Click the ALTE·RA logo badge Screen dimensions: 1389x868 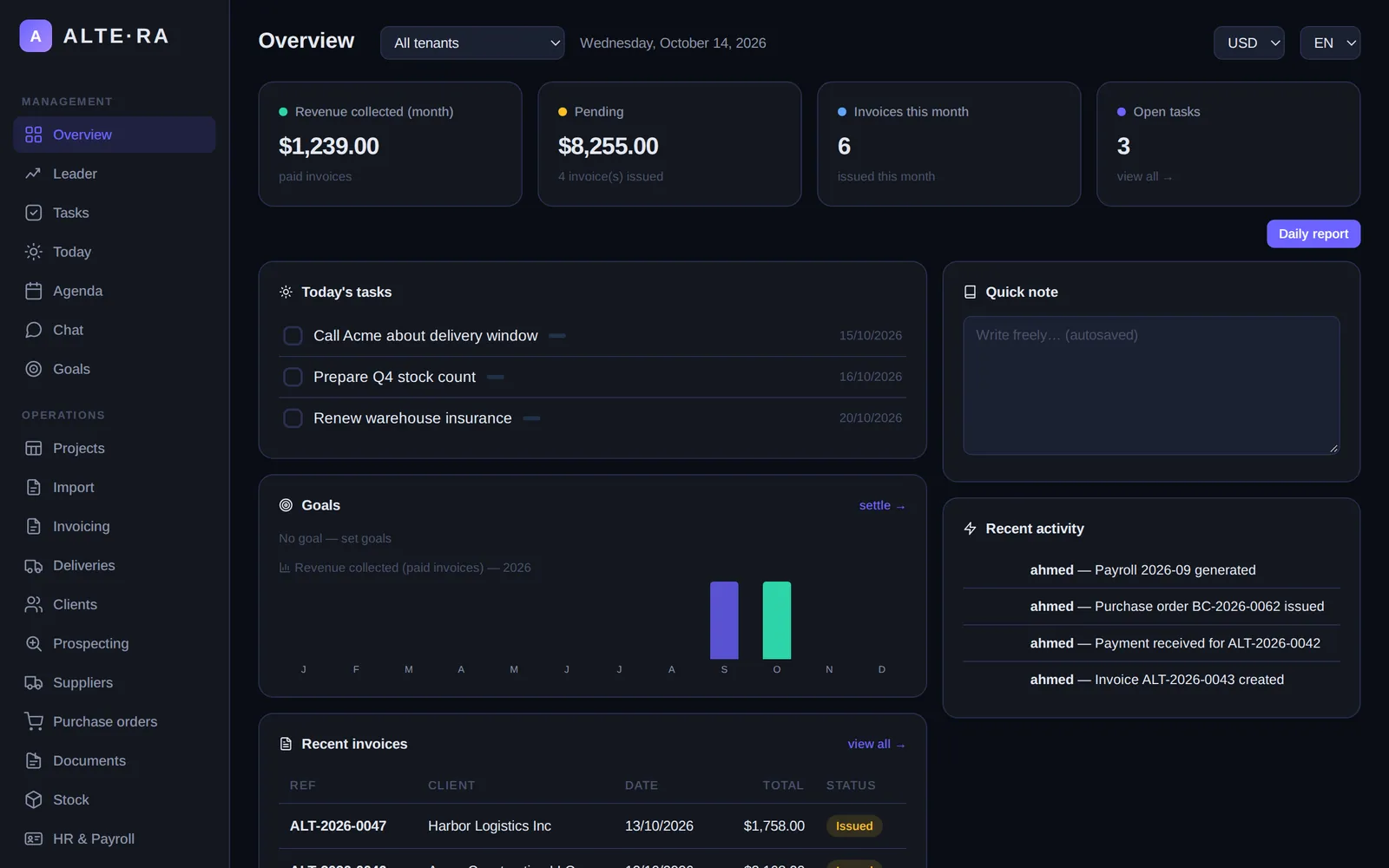tap(36, 36)
